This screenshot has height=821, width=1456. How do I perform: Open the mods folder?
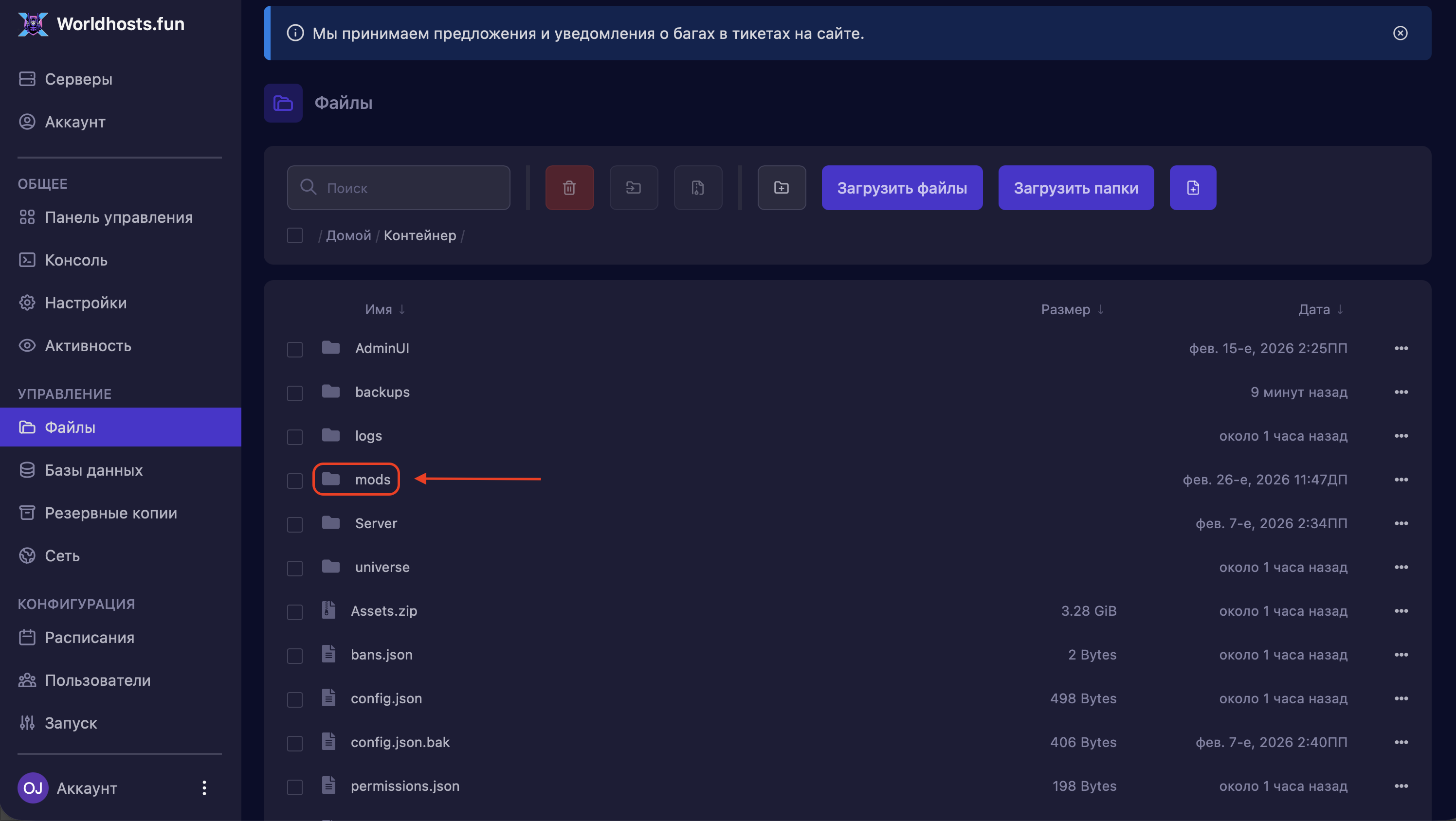tap(372, 479)
